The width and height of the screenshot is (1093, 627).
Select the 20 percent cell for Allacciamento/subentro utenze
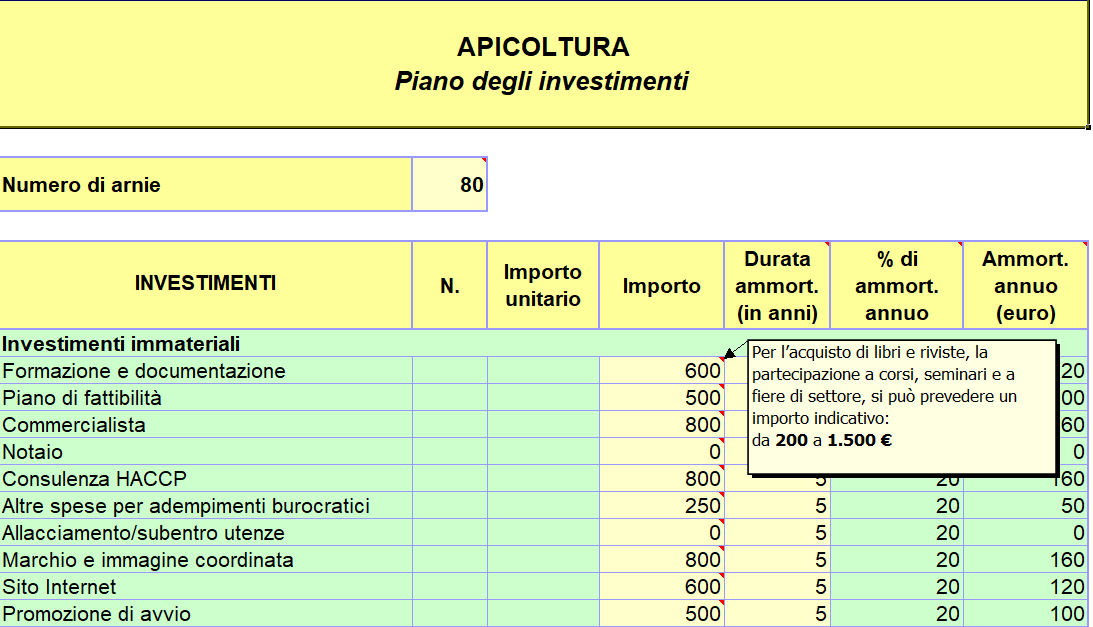(896, 533)
